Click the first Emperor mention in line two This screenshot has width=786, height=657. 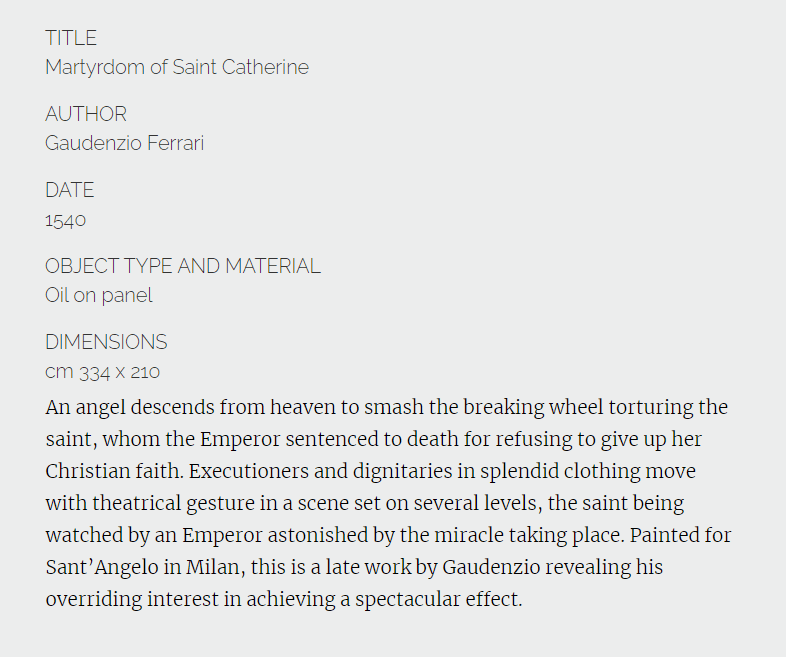240,440
